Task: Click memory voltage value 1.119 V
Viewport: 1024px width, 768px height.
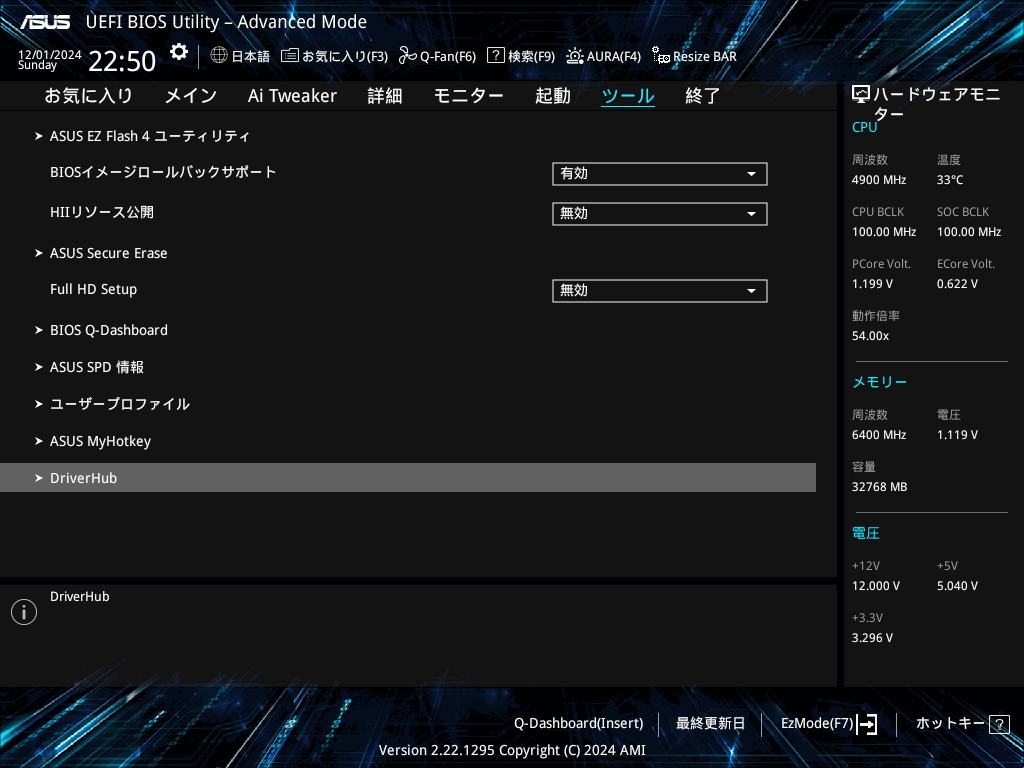Action: (957, 434)
